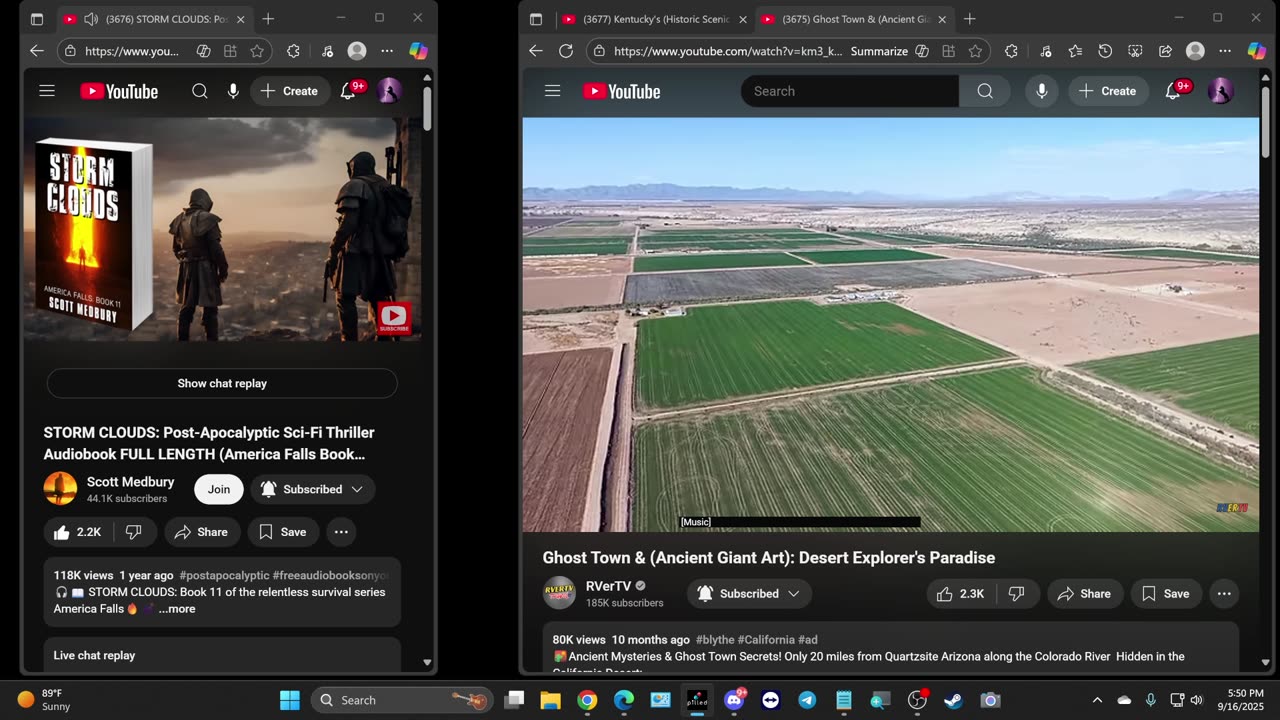Open more actions for the STORM CLOUDS video
The image size is (1280, 720).
[341, 532]
